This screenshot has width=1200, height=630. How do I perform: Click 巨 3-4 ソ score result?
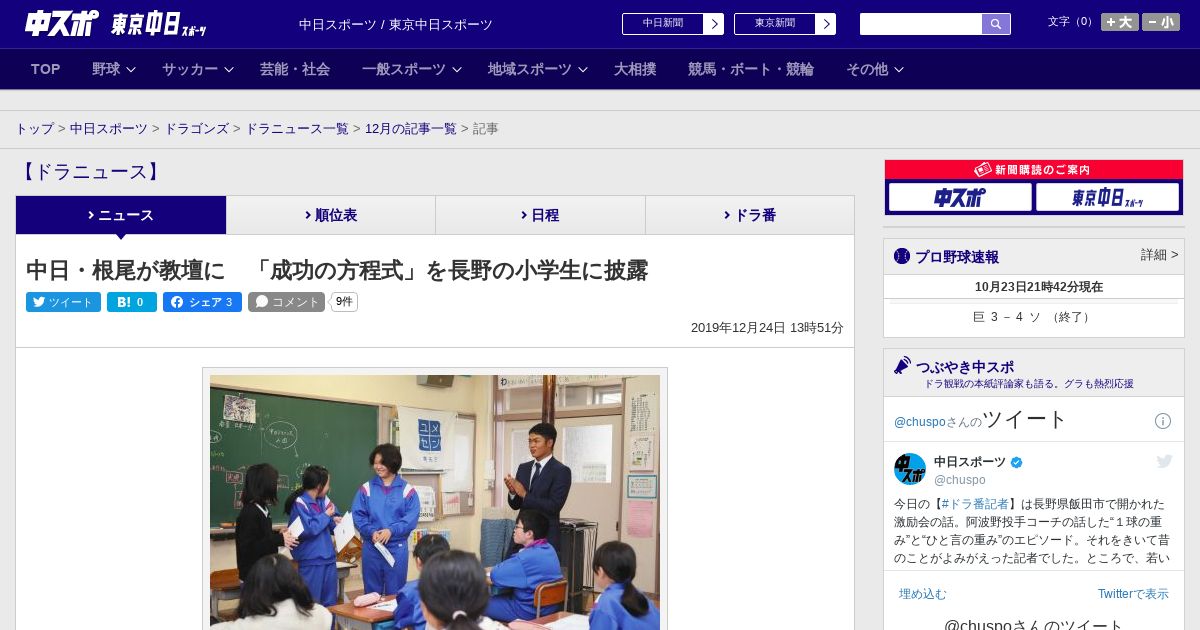click(x=1033, y=317)
